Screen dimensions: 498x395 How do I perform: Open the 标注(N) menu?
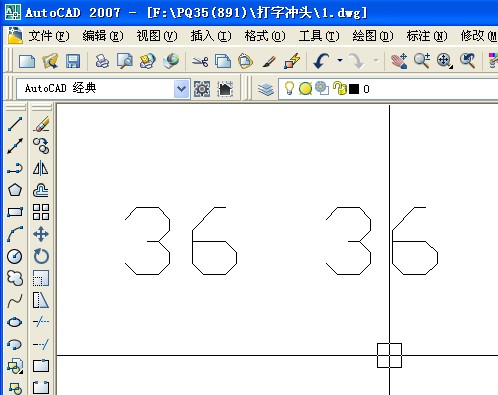tap(427, 36)
